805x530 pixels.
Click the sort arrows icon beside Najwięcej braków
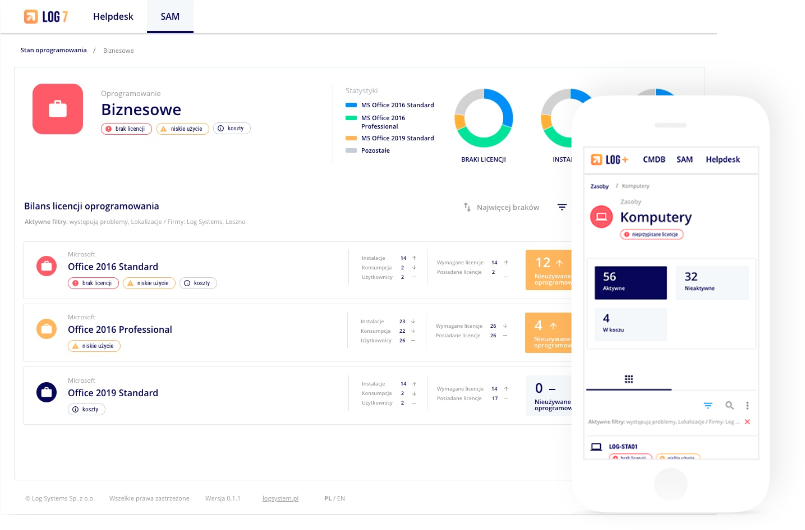[x=467, y=207]
